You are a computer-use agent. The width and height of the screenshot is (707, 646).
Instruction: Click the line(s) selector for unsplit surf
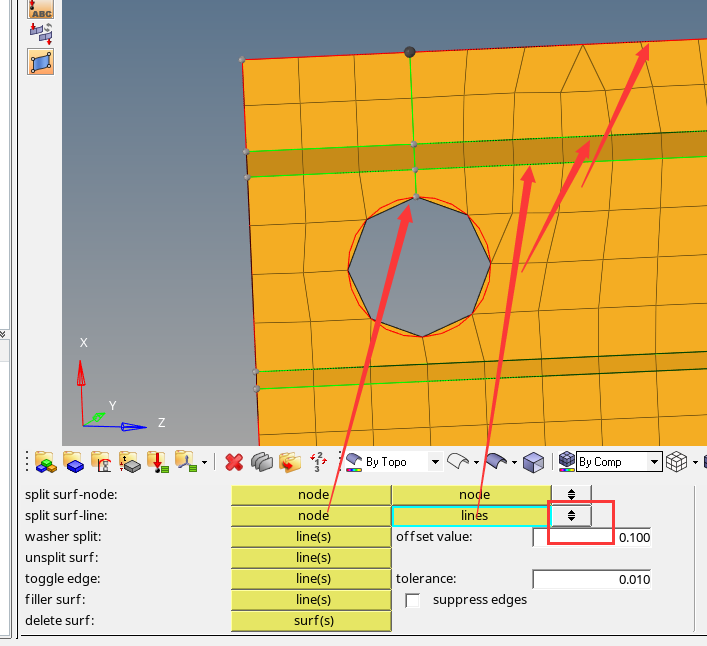pyautogui.click(x=311, y=558)
